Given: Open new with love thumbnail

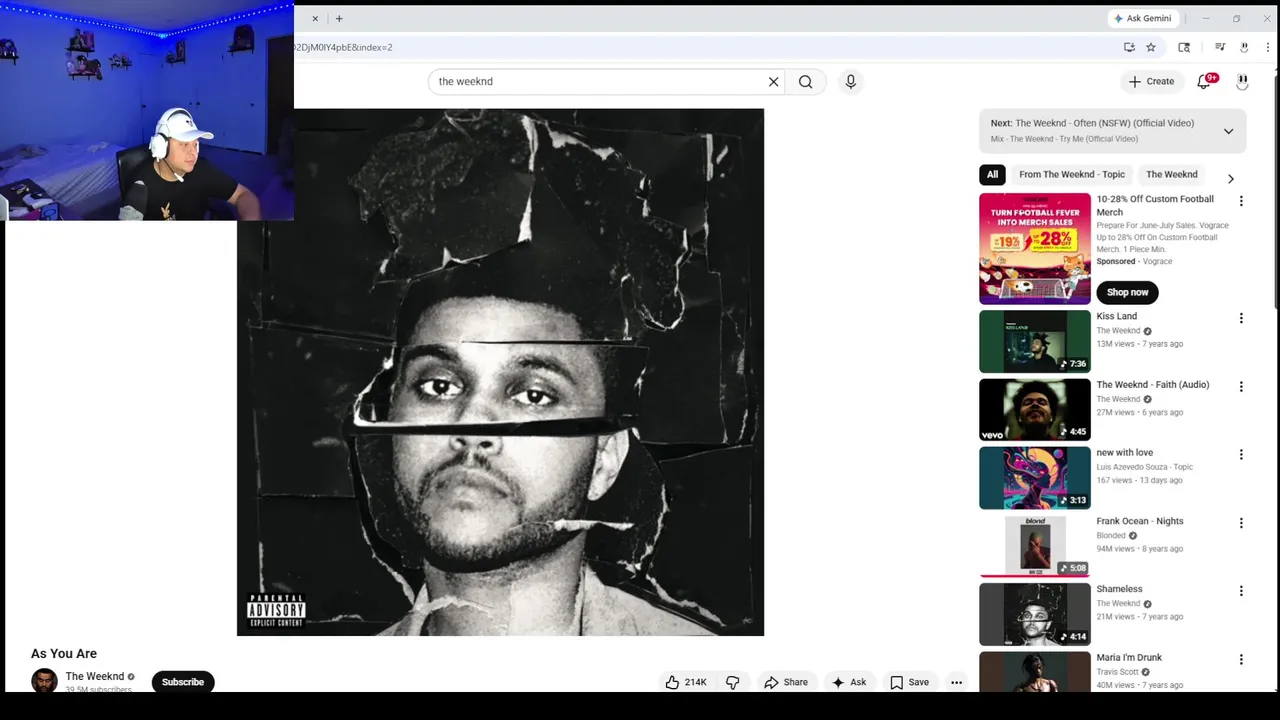Looking at the screenshot, I should tap(1035, 478).
